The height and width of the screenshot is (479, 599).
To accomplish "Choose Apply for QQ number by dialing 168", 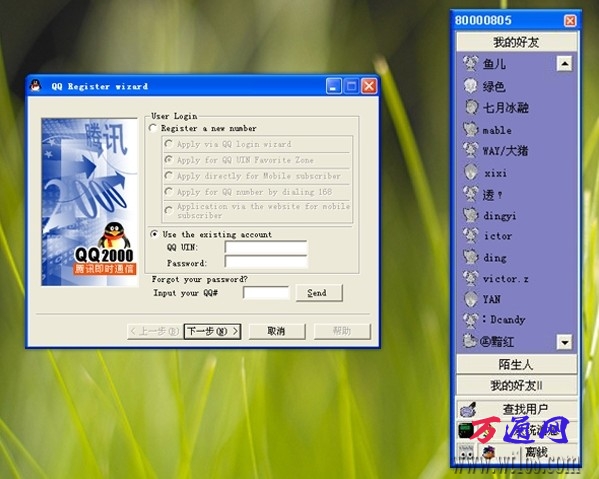I will (x=248, y=192).
